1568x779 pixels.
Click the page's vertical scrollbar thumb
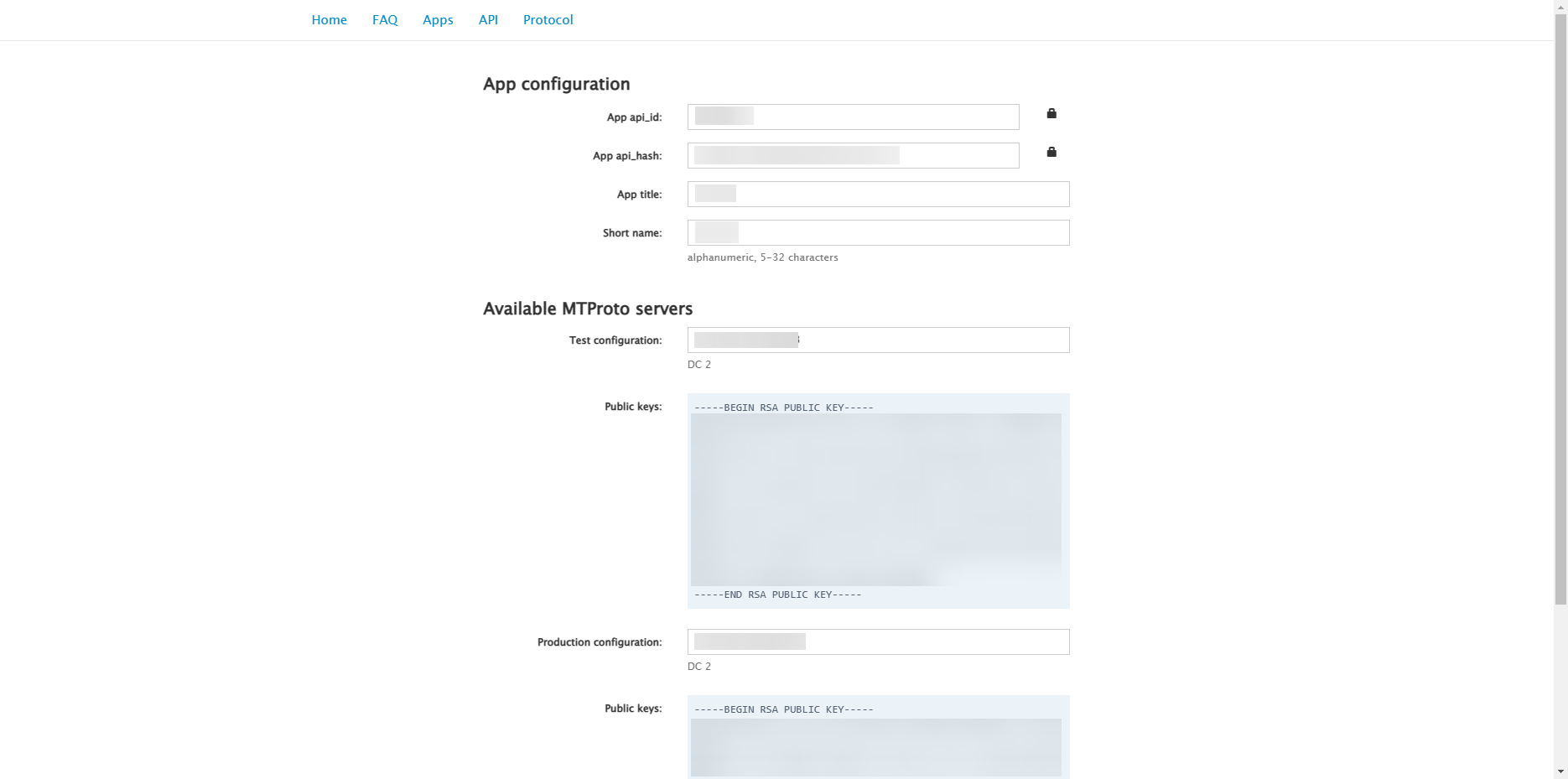(1560, 302)
